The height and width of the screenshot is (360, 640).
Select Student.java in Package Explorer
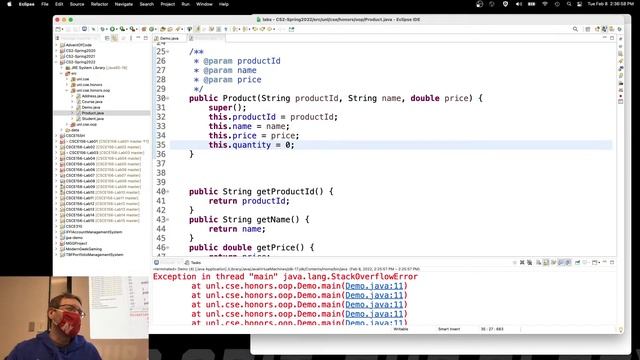coord(92,119)
